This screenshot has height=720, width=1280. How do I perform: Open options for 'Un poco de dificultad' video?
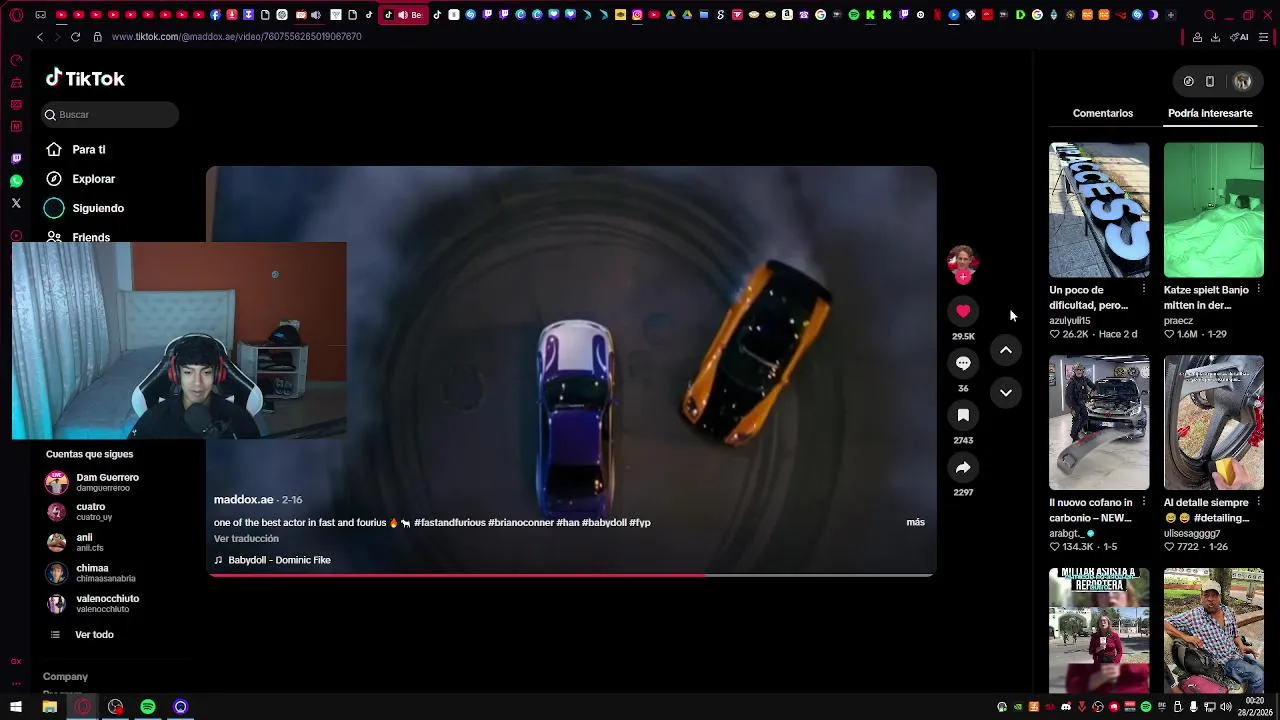pos(1144,290)
